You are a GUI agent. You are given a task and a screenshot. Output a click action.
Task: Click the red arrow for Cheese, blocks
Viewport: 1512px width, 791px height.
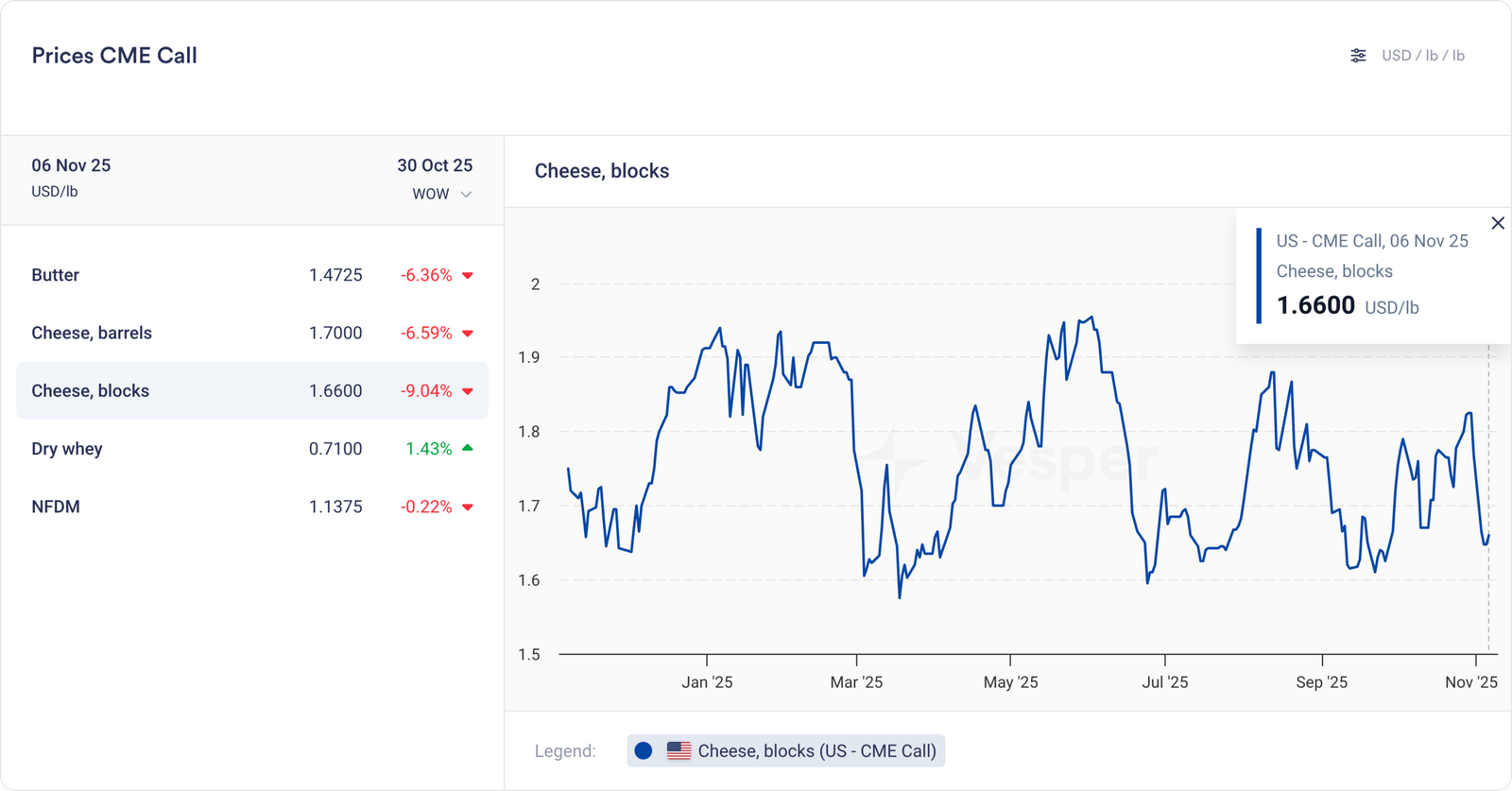coord(467,391)
